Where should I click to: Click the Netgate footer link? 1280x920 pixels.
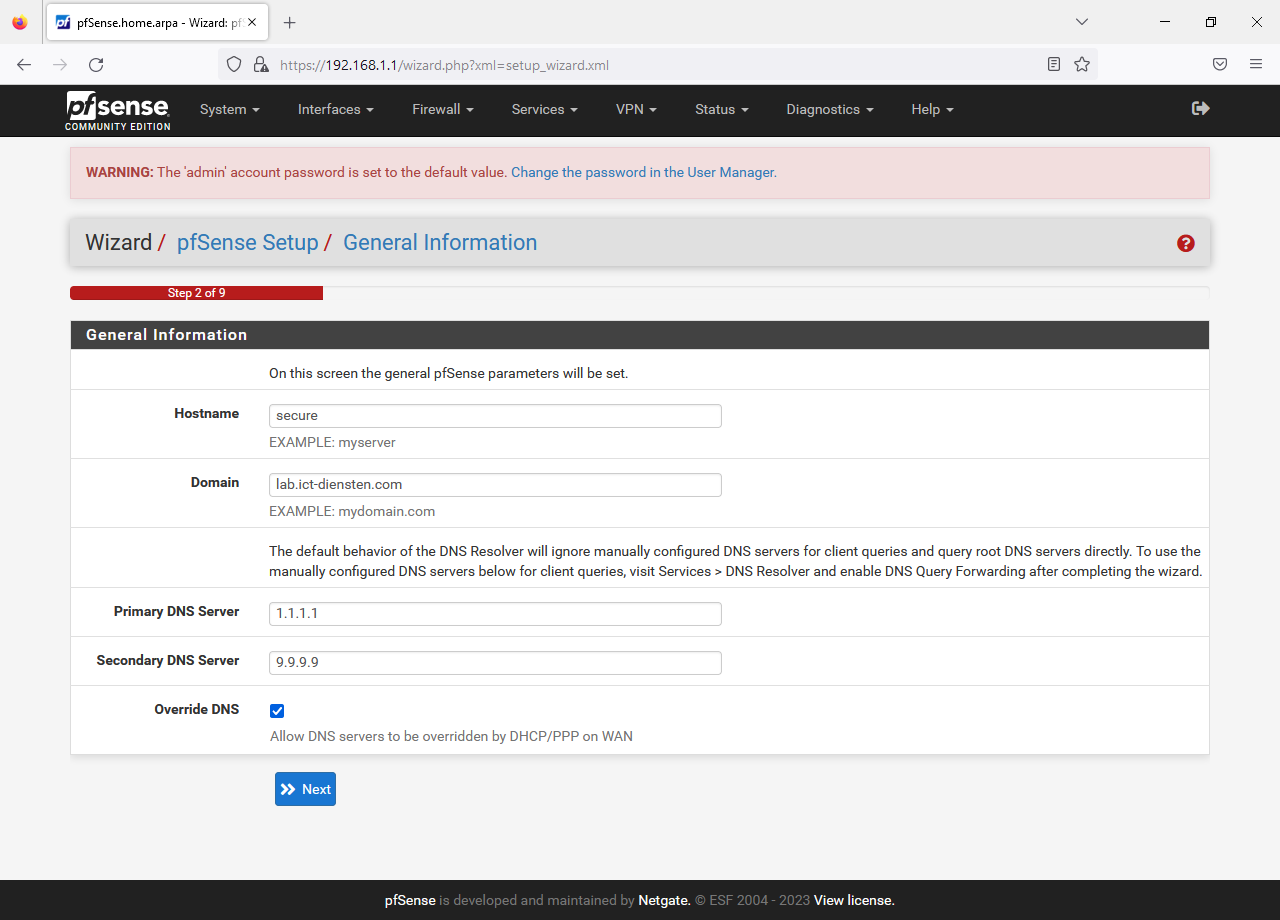tap(664, 900)
